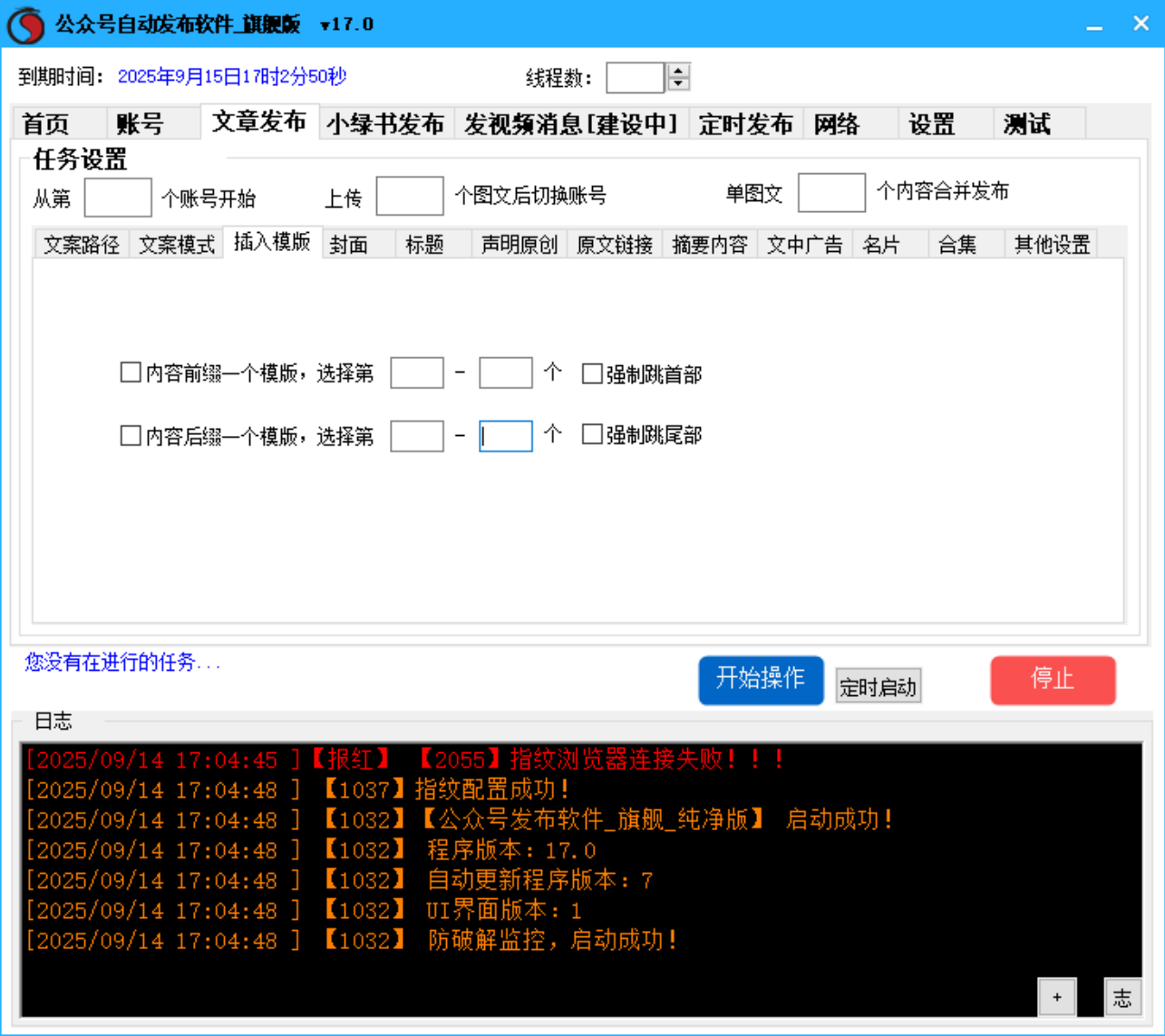Screen dimensions: 1165x1036
Task: Select the 防破解监控,启动成功 log line
Action: (x=352, y=940)
